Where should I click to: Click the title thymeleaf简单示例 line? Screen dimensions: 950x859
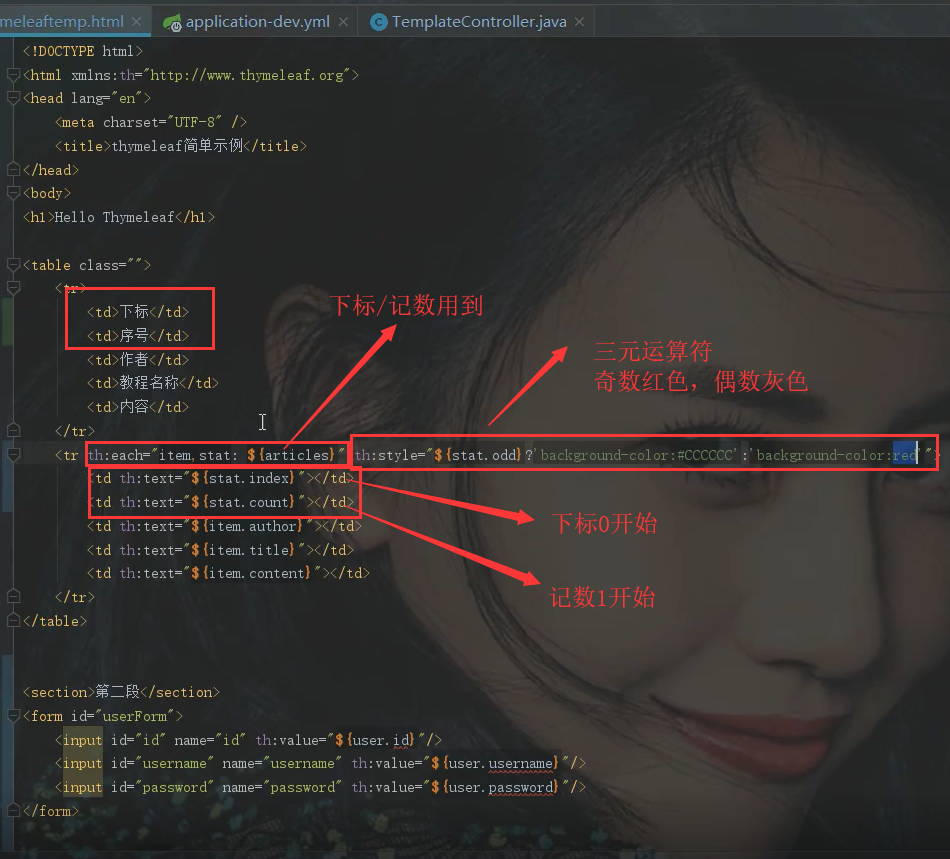pos(181,146)
